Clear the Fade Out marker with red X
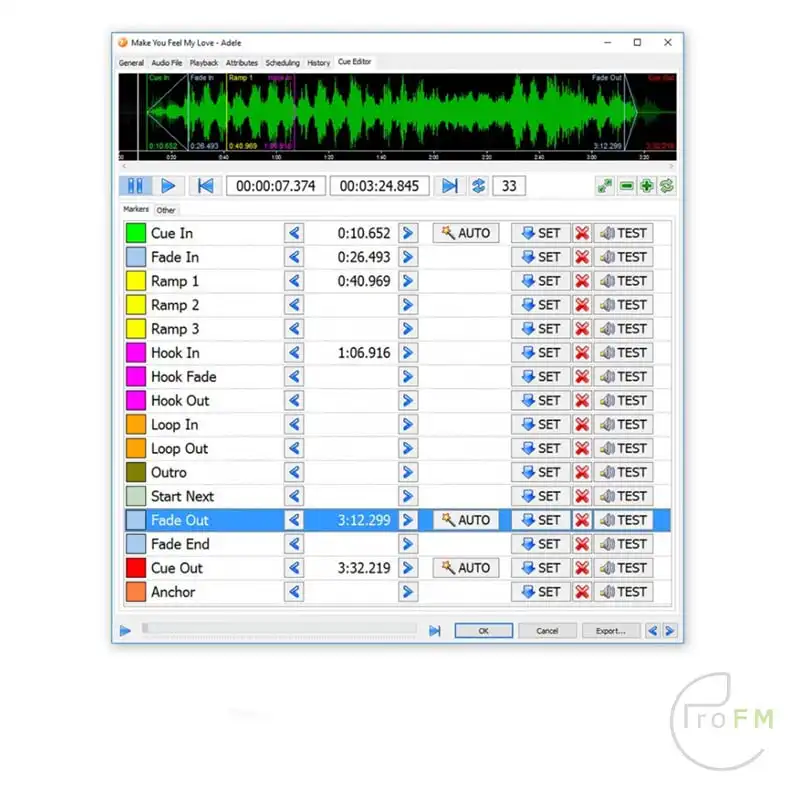The width and height of the screenshot is (800, 800). pyautogui.click(x=581, y=520)
